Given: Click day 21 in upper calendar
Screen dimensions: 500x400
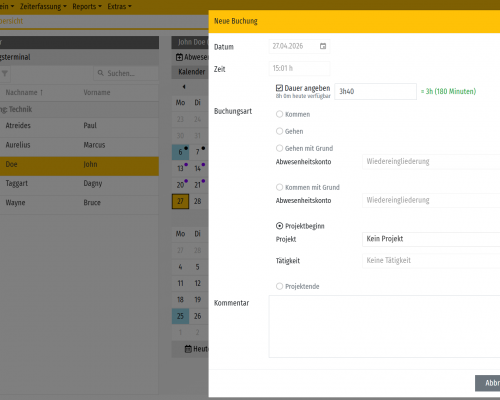Looking at the screenshot, I should tap(198, 185).
